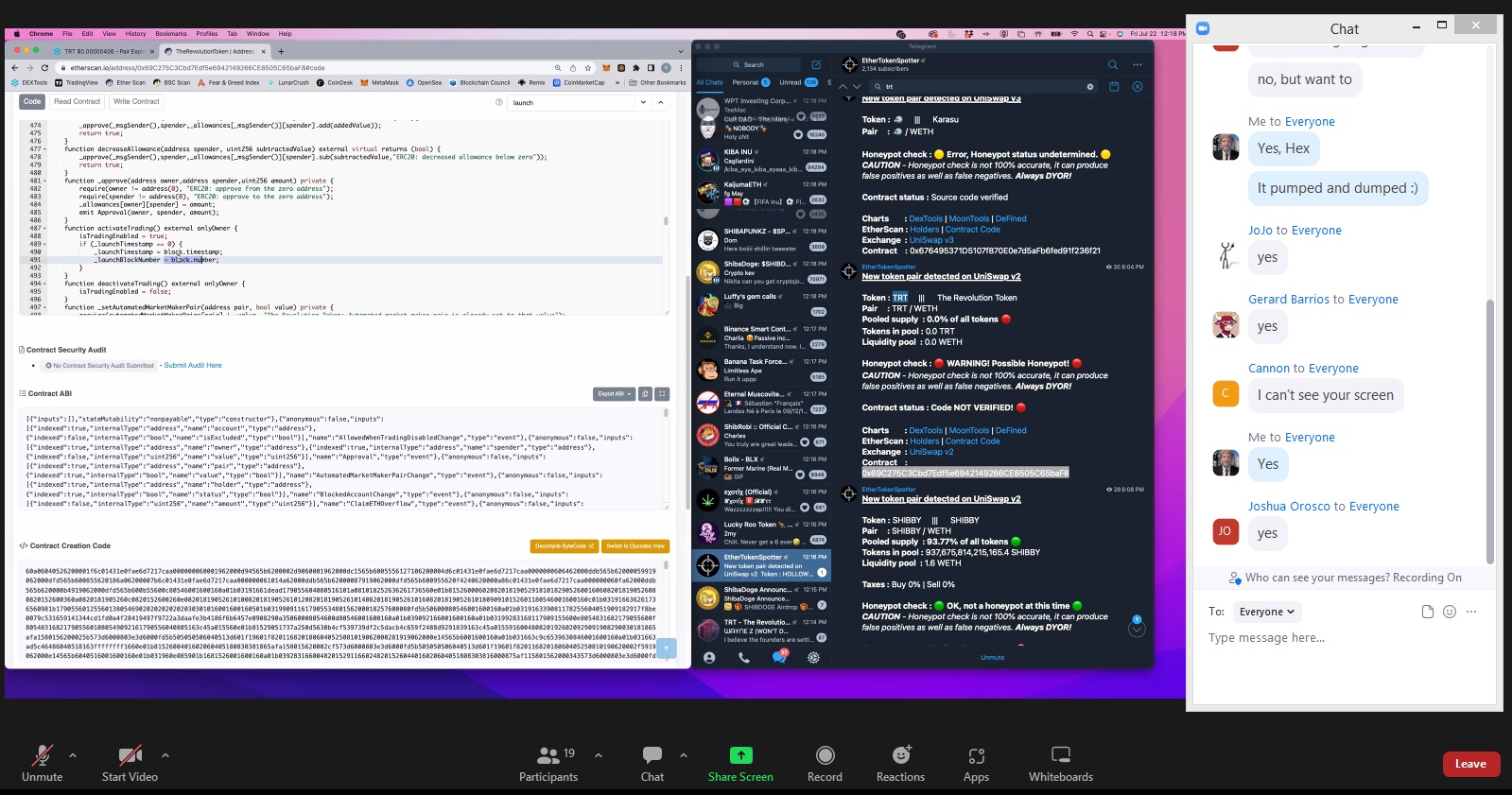This screenshot has width=1512, height=795.
Task: Open the help icon beside the code search
Action: click(499, 102)
